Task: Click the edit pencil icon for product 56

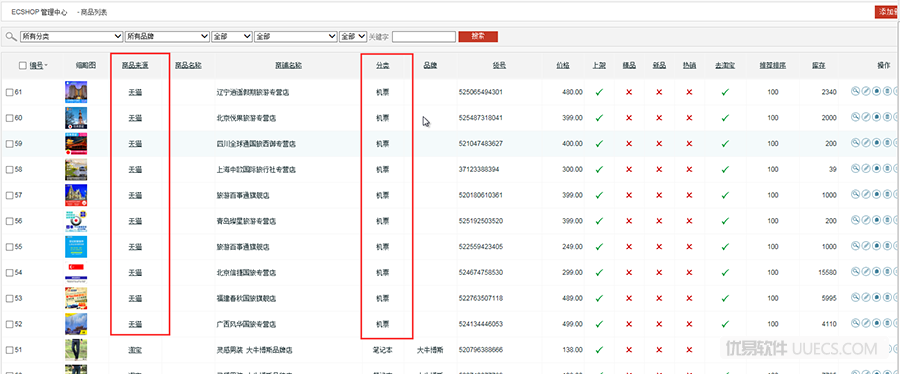Action: pos(866,220)
